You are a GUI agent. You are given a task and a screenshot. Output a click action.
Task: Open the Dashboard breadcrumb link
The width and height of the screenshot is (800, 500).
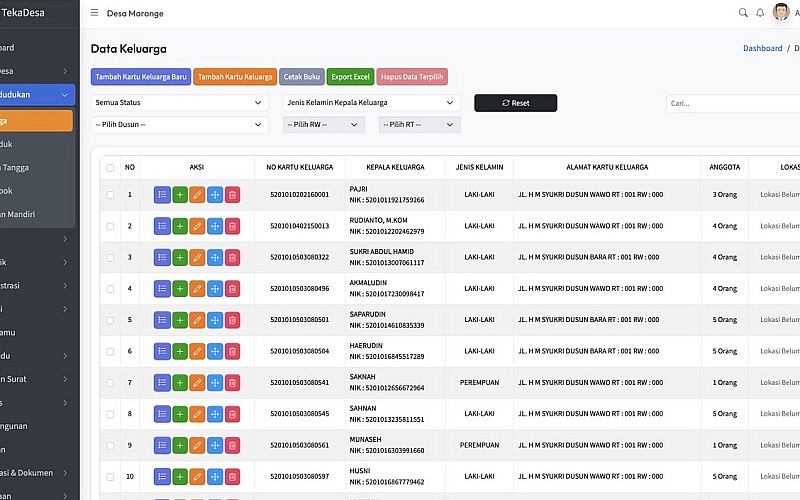(762, 48)
